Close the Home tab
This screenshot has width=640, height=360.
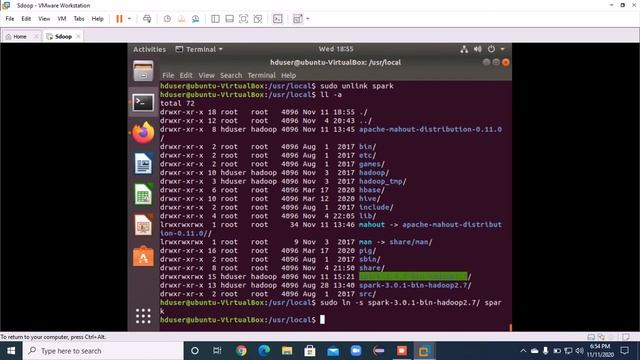click(x=36, y=36)
